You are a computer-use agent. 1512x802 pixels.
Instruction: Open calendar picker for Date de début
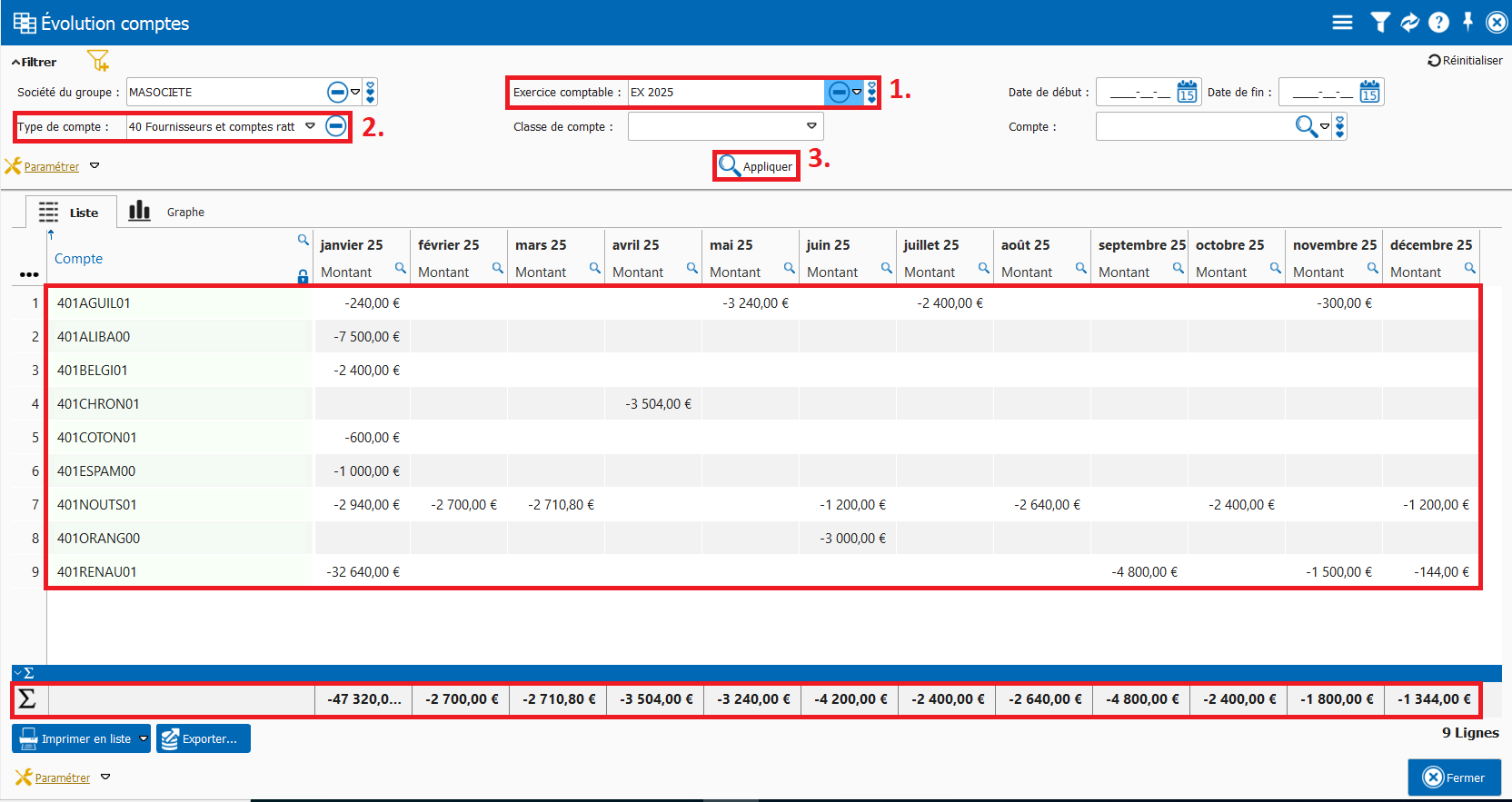tap(1187, 92)
